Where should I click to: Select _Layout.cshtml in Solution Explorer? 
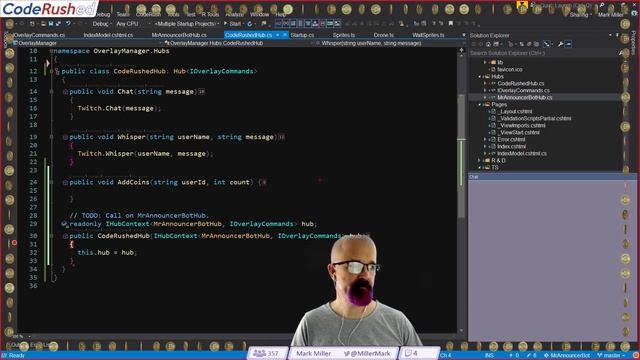(x=516, y=111)
